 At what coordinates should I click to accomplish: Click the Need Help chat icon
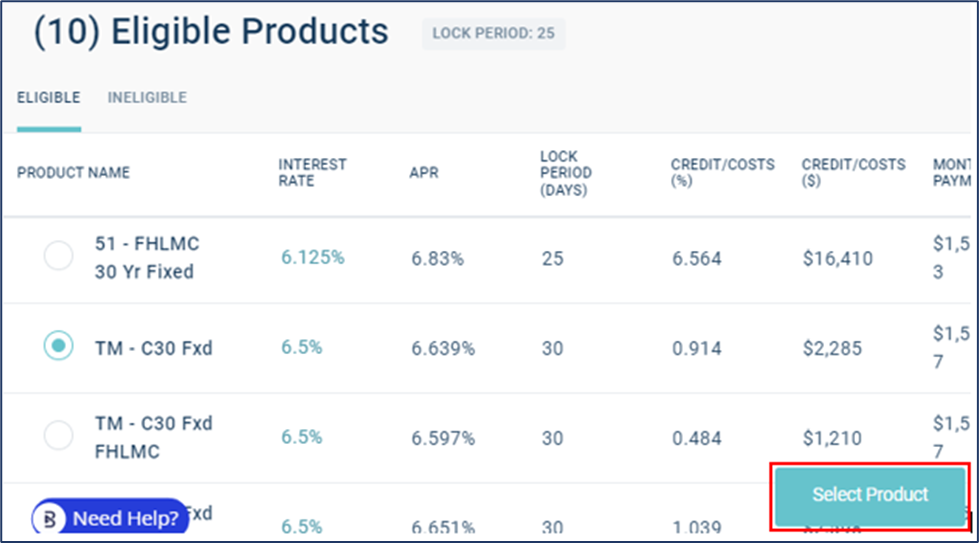click(x=49, y=519)
